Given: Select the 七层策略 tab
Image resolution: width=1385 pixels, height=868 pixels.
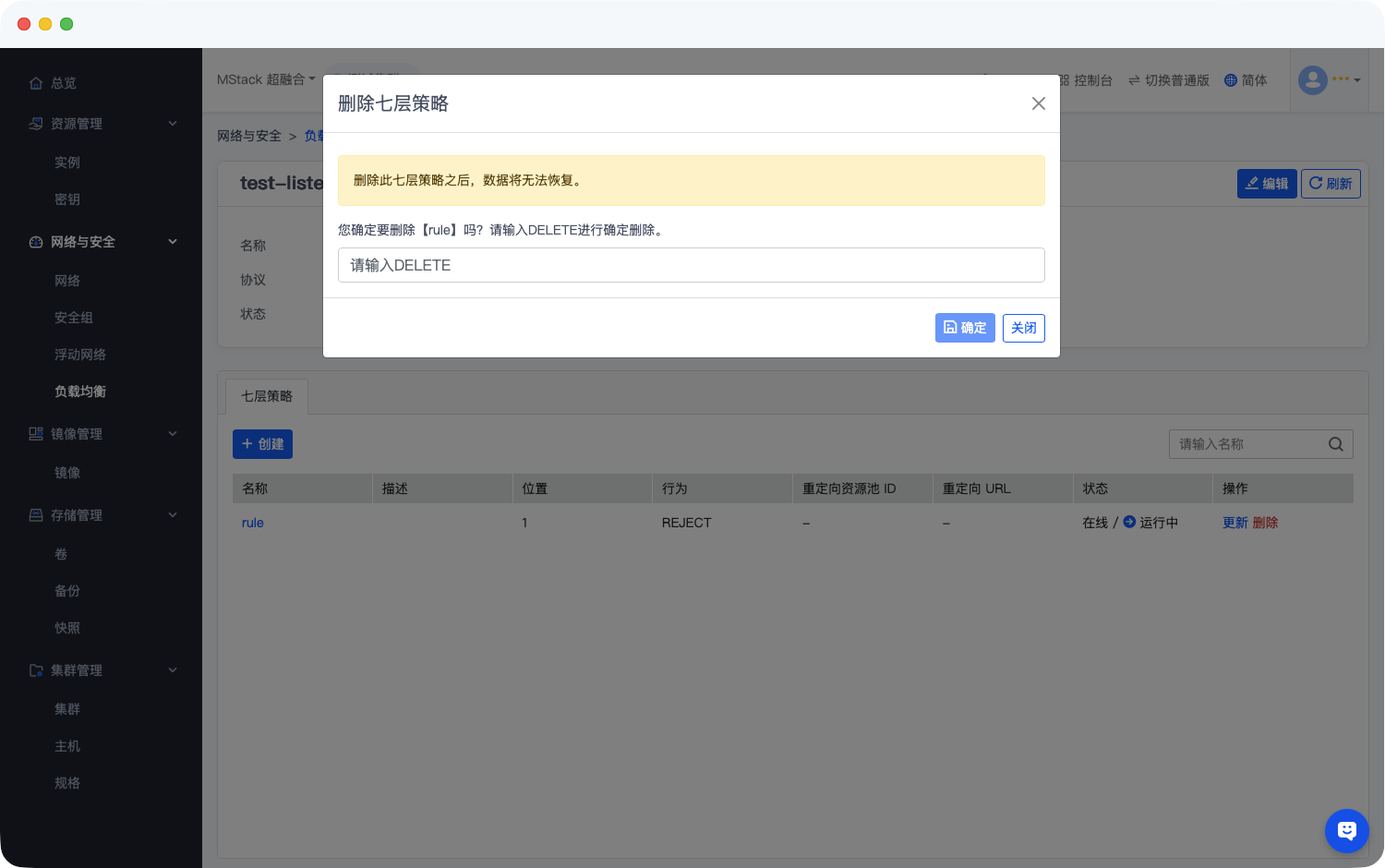Looking at the screenshot, I should tap(267, 396).
